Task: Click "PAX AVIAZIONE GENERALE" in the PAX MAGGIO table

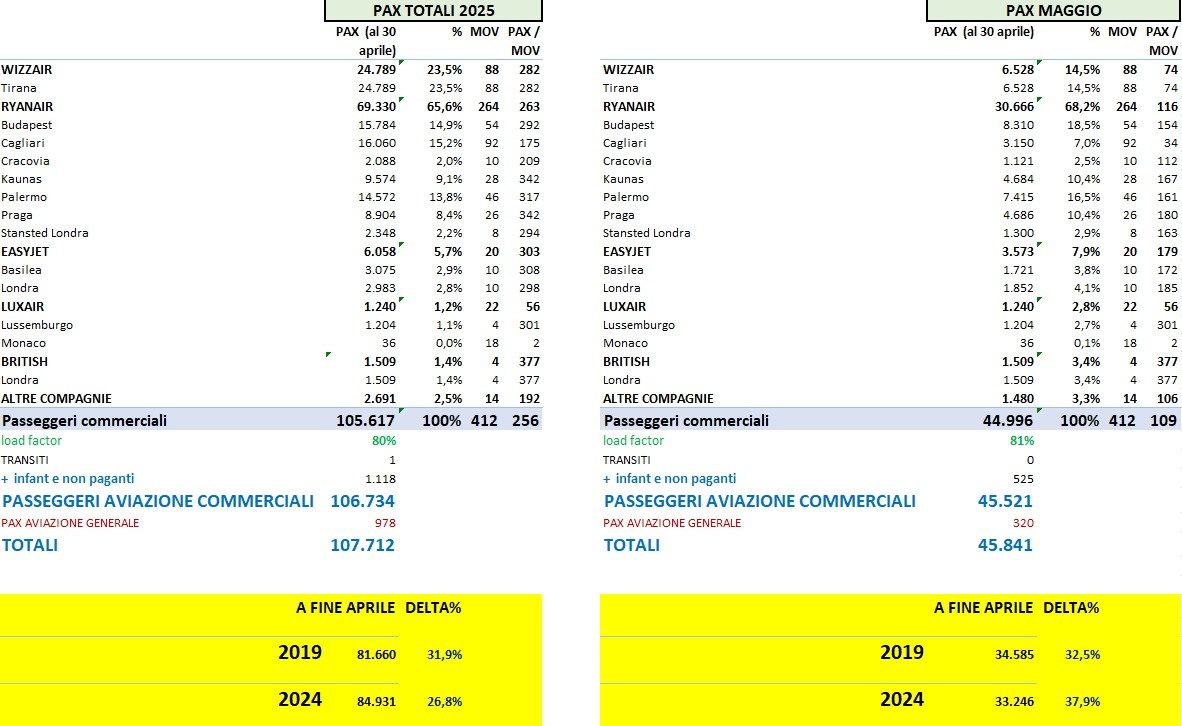Action: [672, 522]
